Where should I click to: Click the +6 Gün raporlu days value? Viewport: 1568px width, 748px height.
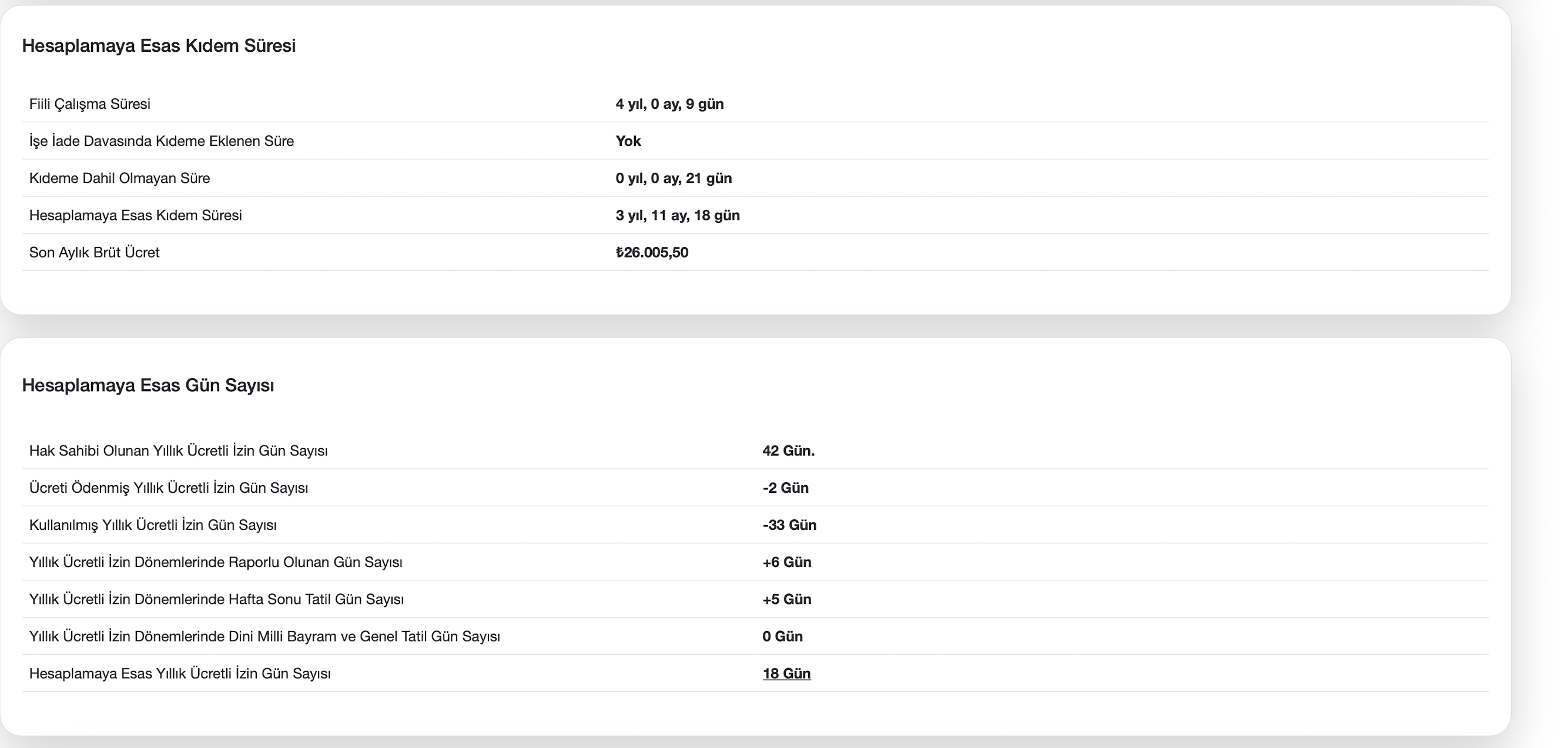pos(786,562)
